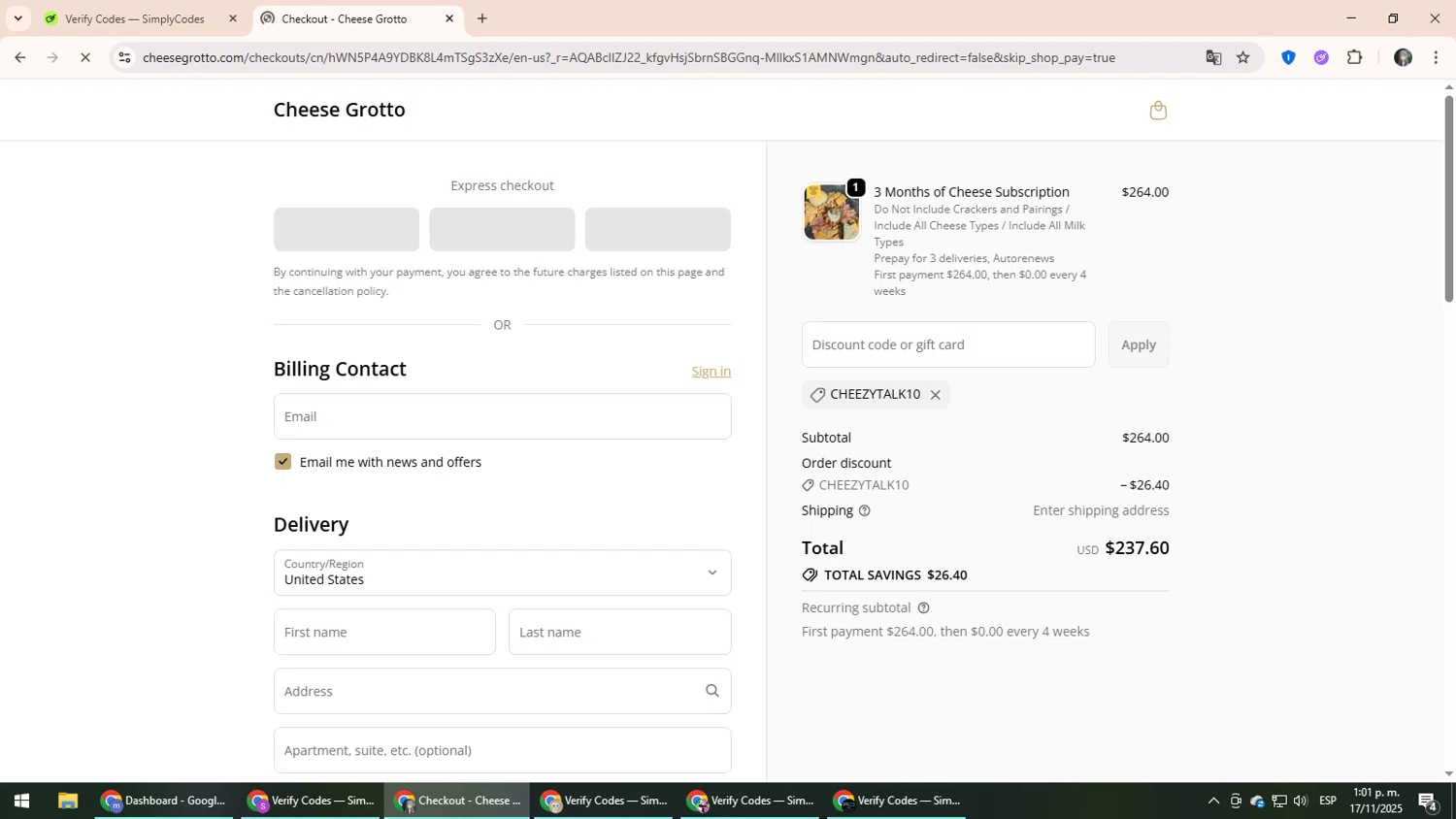The image size is (1456, 819).
Task: Open the taskbar clock showing 1:01 p. m.
Action: [x=1375, y=801]
